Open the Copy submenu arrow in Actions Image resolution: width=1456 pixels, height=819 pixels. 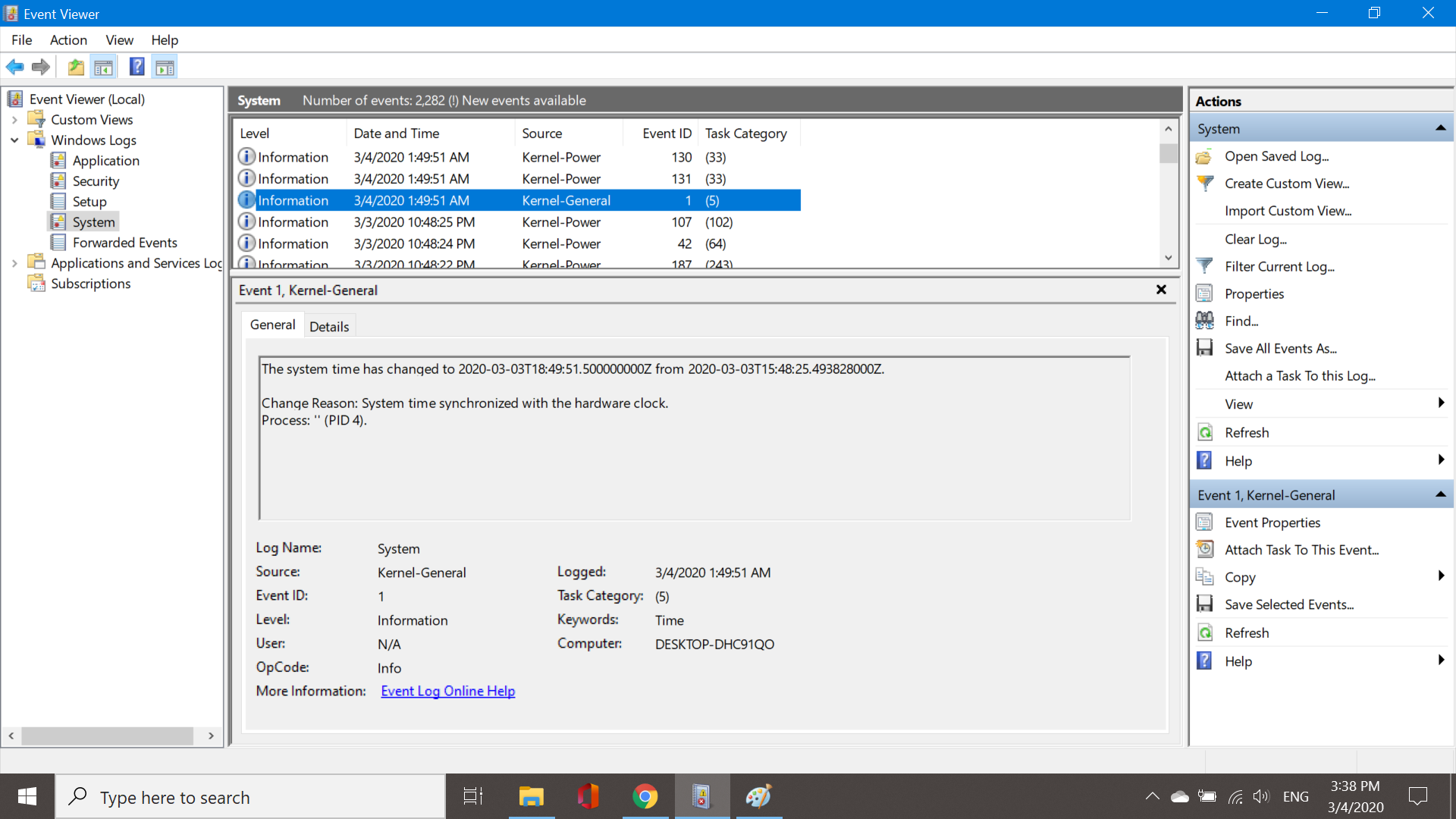pos(1441,576)
